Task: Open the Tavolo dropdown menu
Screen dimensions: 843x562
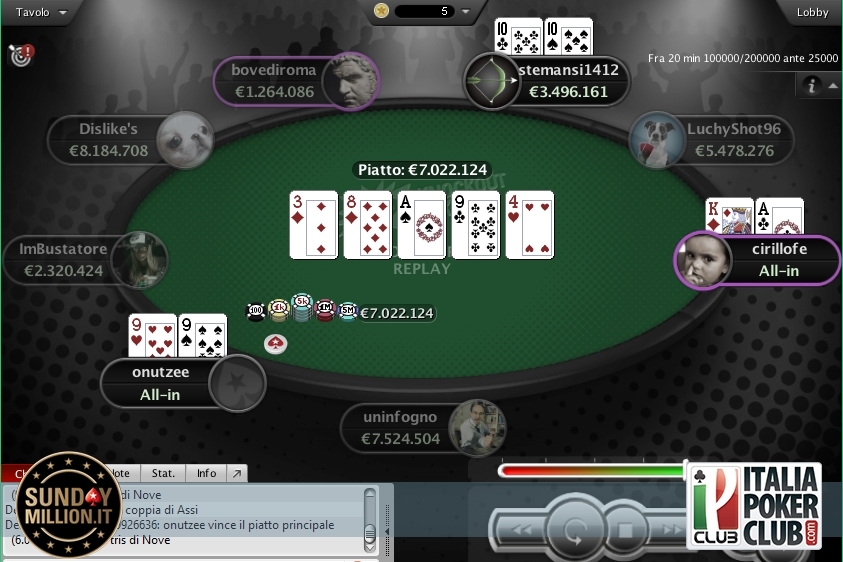Action: pyautogui.click(x=41, y=12)
